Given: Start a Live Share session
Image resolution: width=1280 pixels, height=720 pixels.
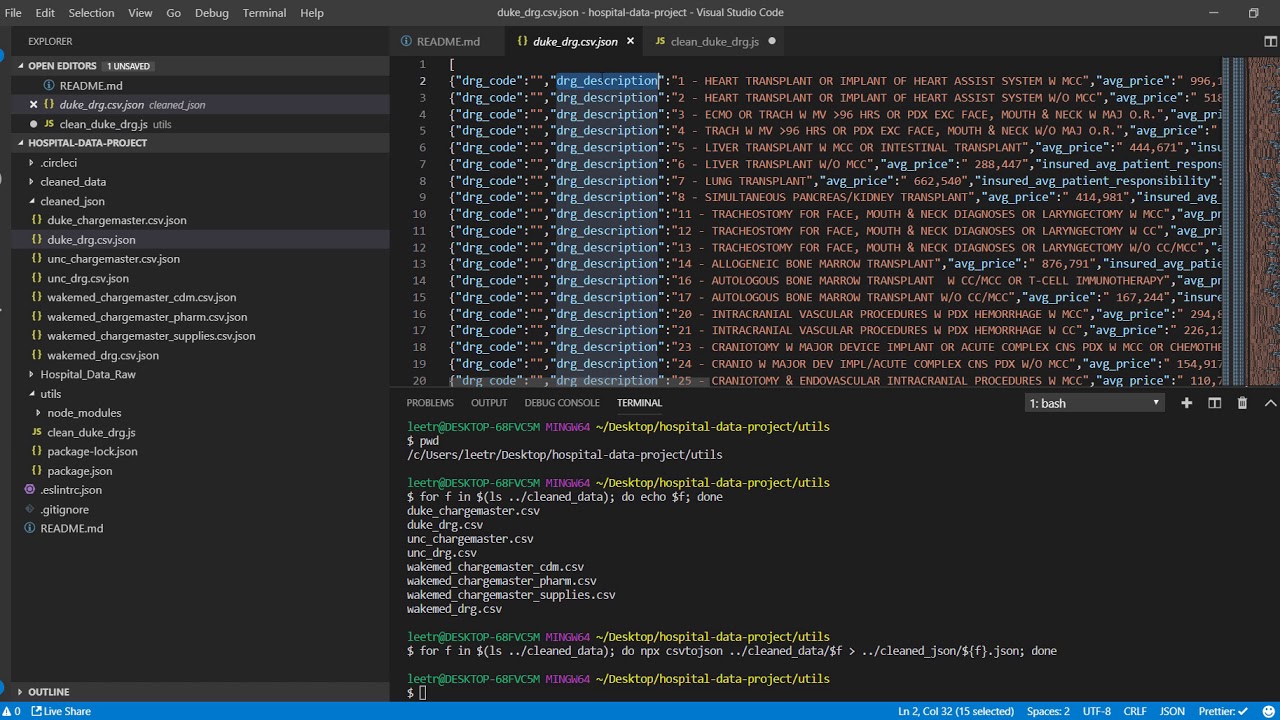Looking at the screenshot, I should pos(61,711).
